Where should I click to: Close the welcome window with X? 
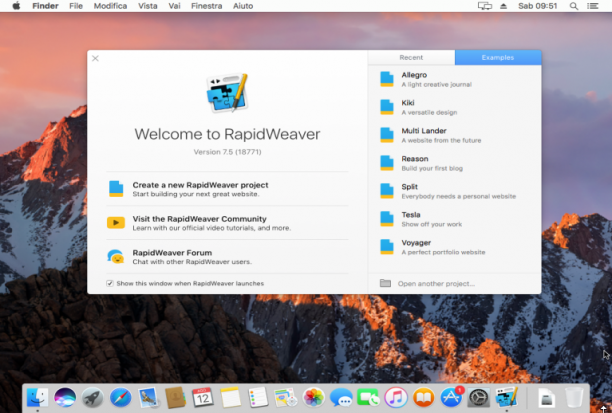click(95, 58)
